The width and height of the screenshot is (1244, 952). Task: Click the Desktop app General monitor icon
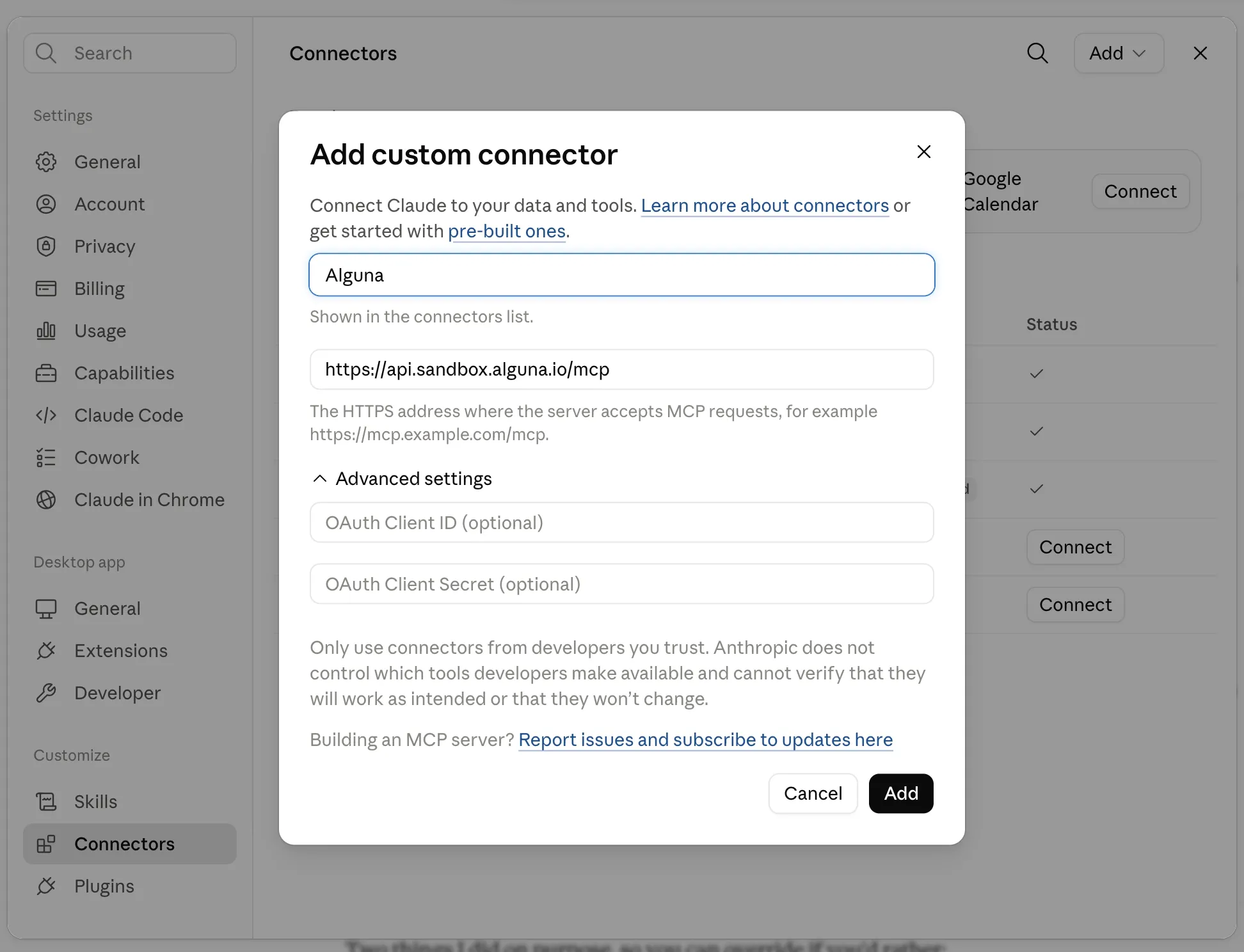click(46, 608)
